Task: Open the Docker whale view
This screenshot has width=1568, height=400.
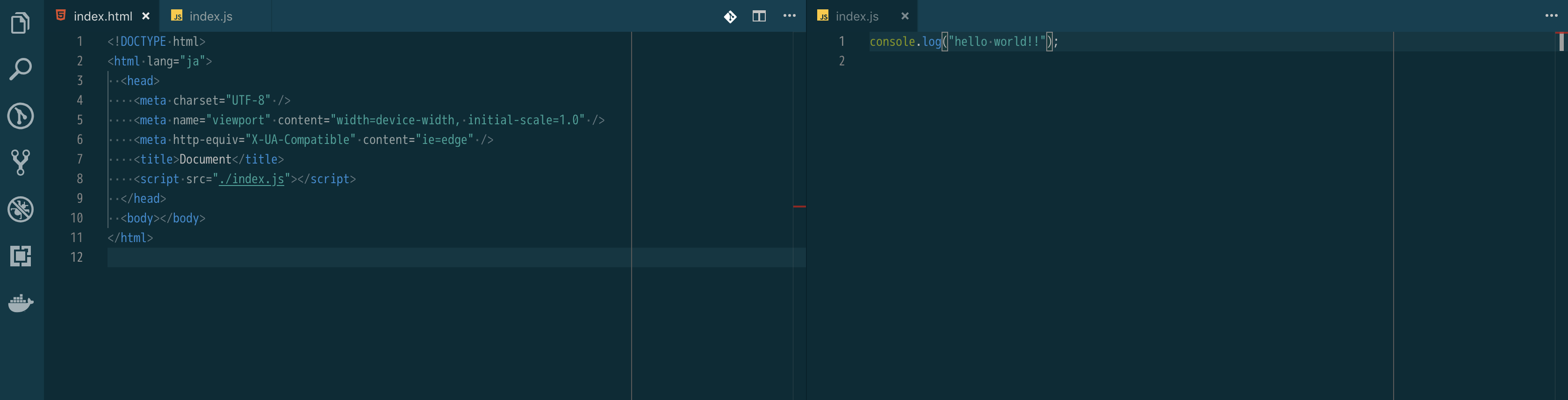Action: pyautogui.click(x=21, y=303)
